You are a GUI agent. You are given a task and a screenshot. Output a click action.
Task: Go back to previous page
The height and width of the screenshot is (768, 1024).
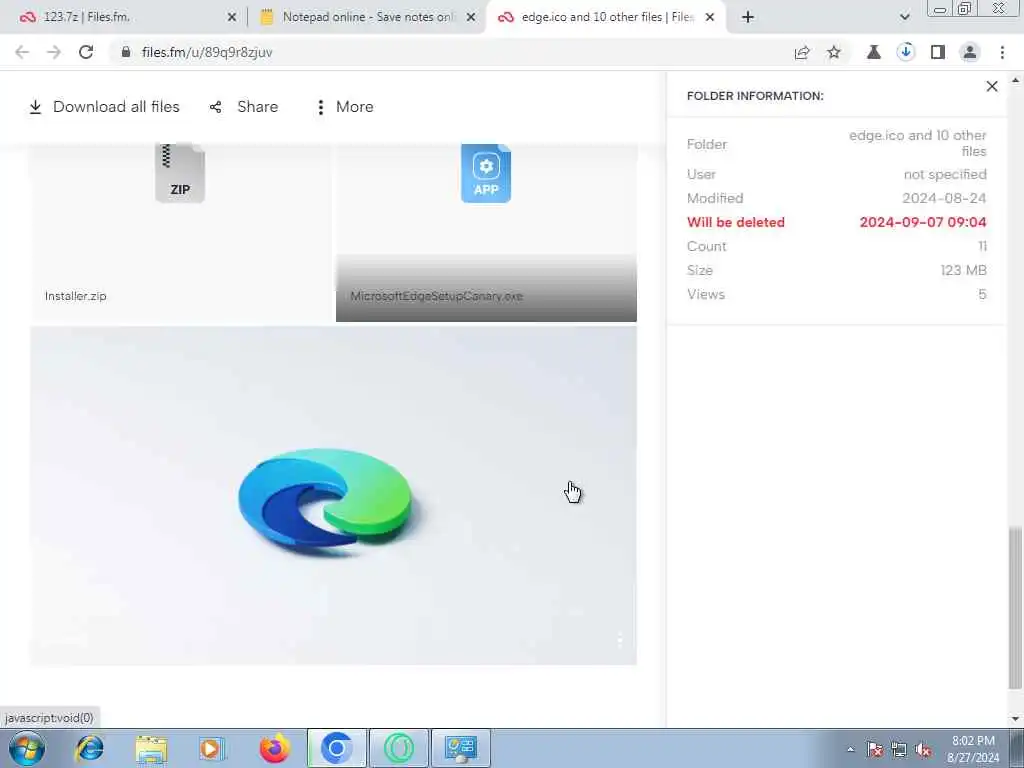[22, 52]
